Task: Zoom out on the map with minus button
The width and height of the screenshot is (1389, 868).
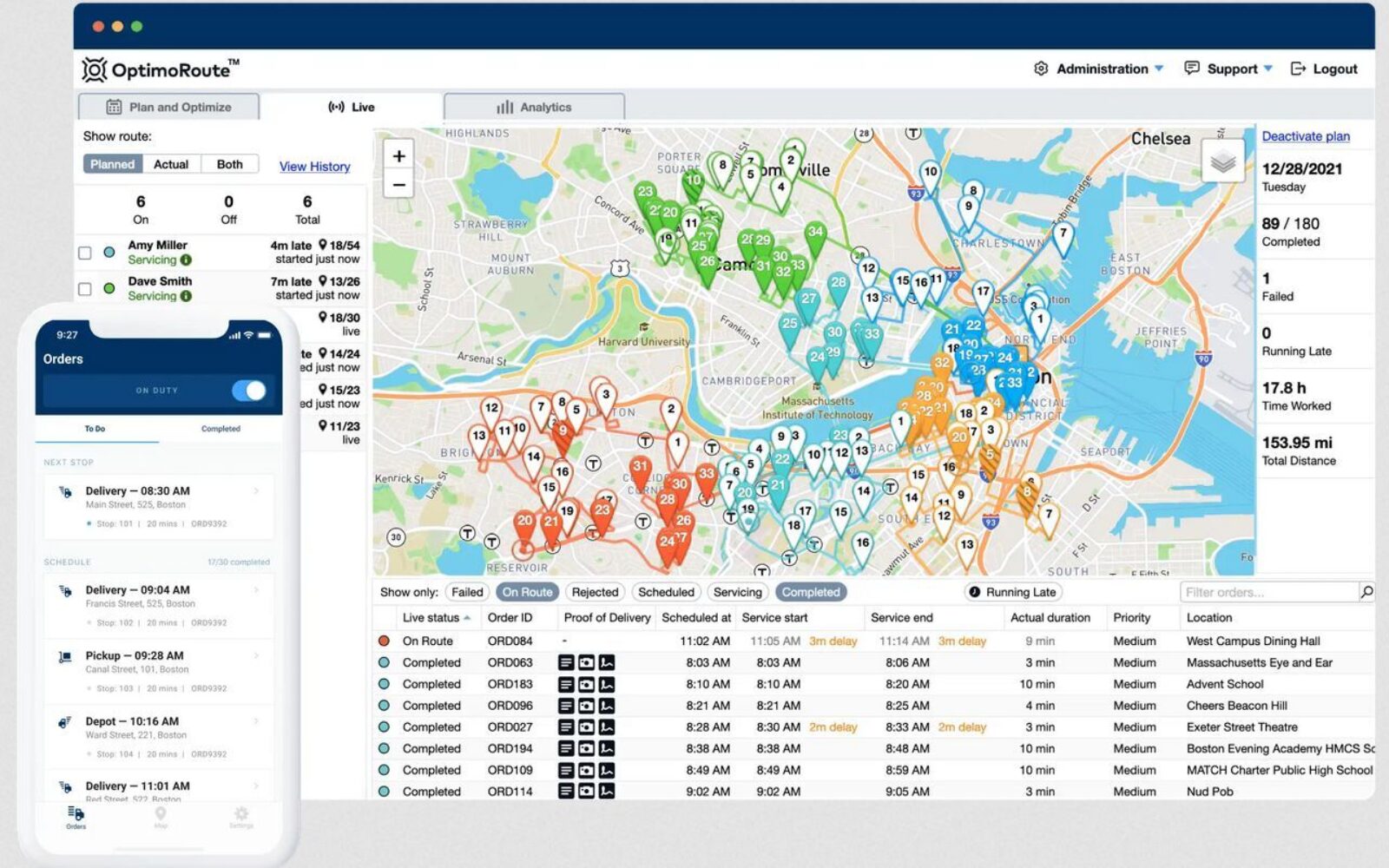Action: 398,185
